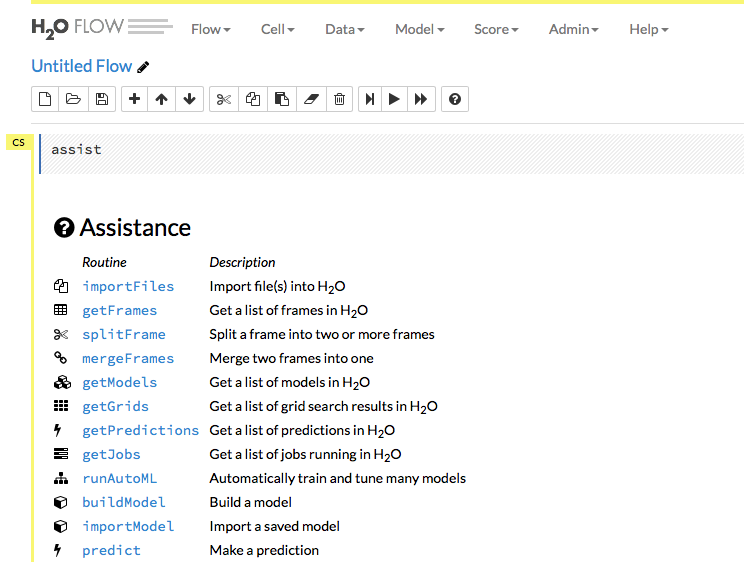744x583 pixels.
Task: Move the cell up with the up arrow
Action: click(161, 99)
